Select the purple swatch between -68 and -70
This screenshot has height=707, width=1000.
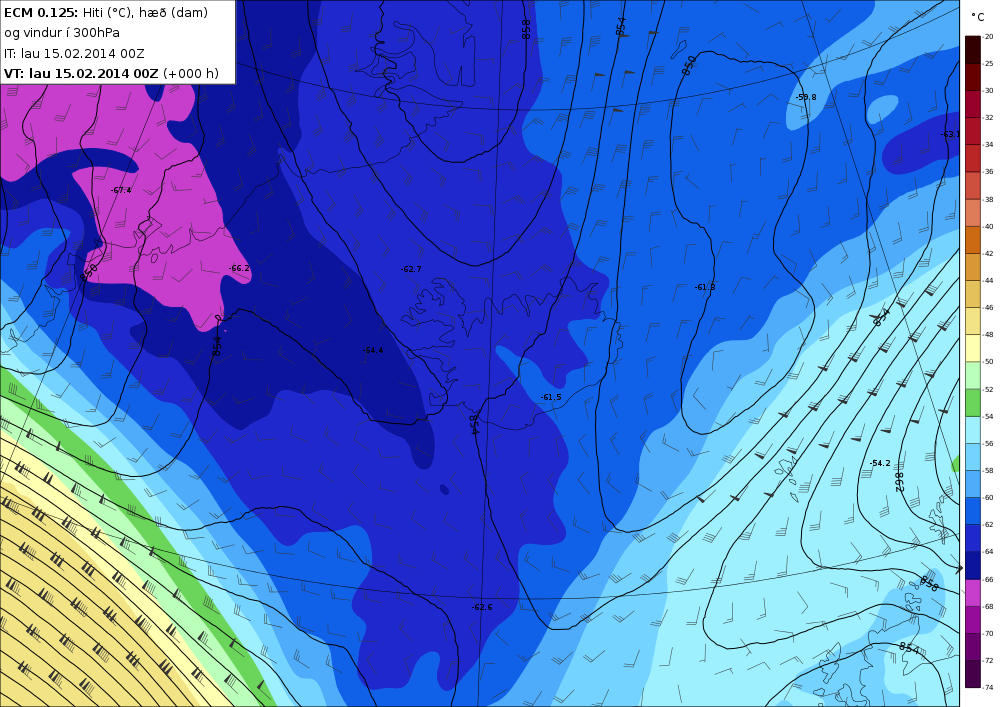tap(973, 620)
